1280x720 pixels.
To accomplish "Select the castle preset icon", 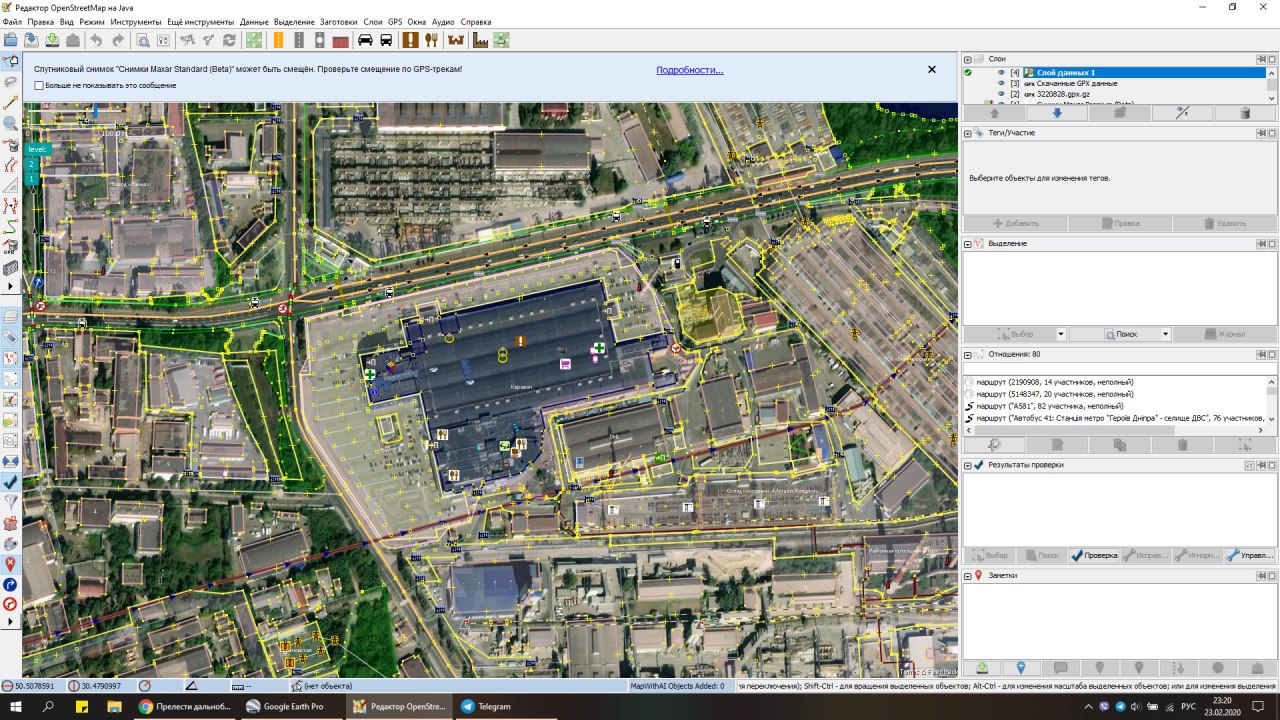I will tap(456, 40).
